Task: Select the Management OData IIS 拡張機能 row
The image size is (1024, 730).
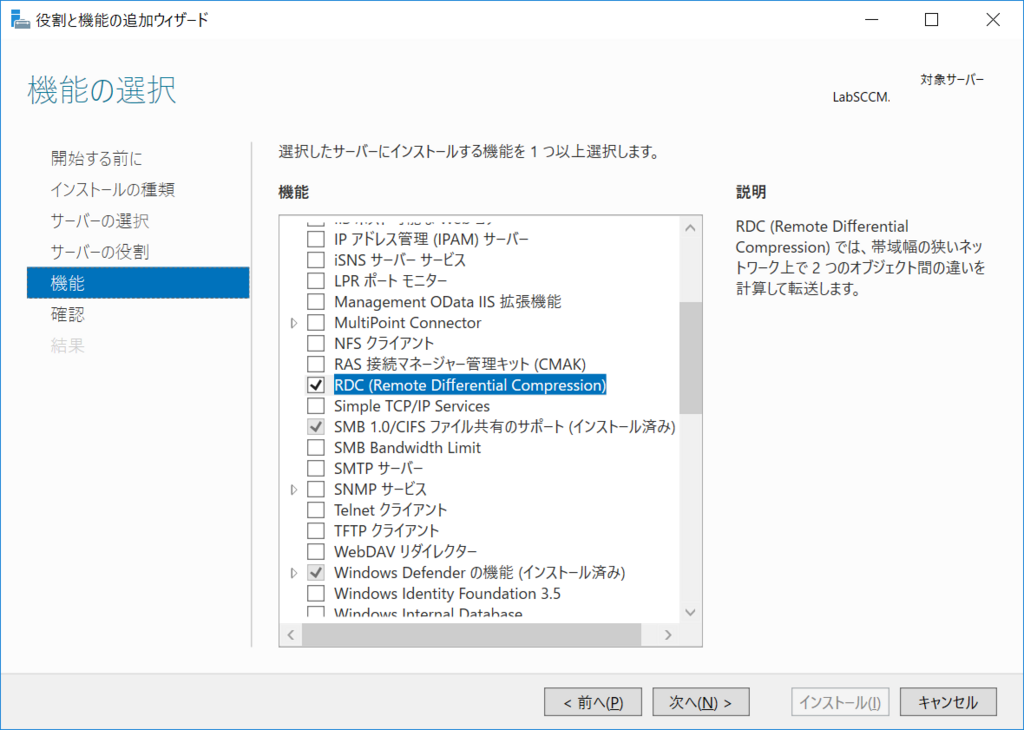Action: [x=447, y=302]
